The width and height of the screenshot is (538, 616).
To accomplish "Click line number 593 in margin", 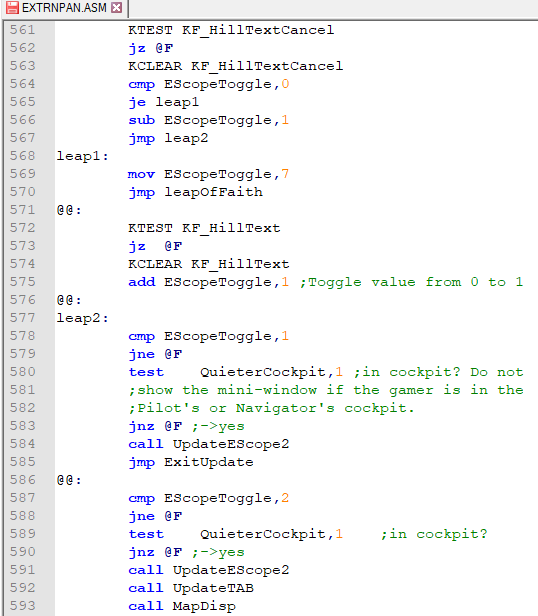I will pos(22,605).
